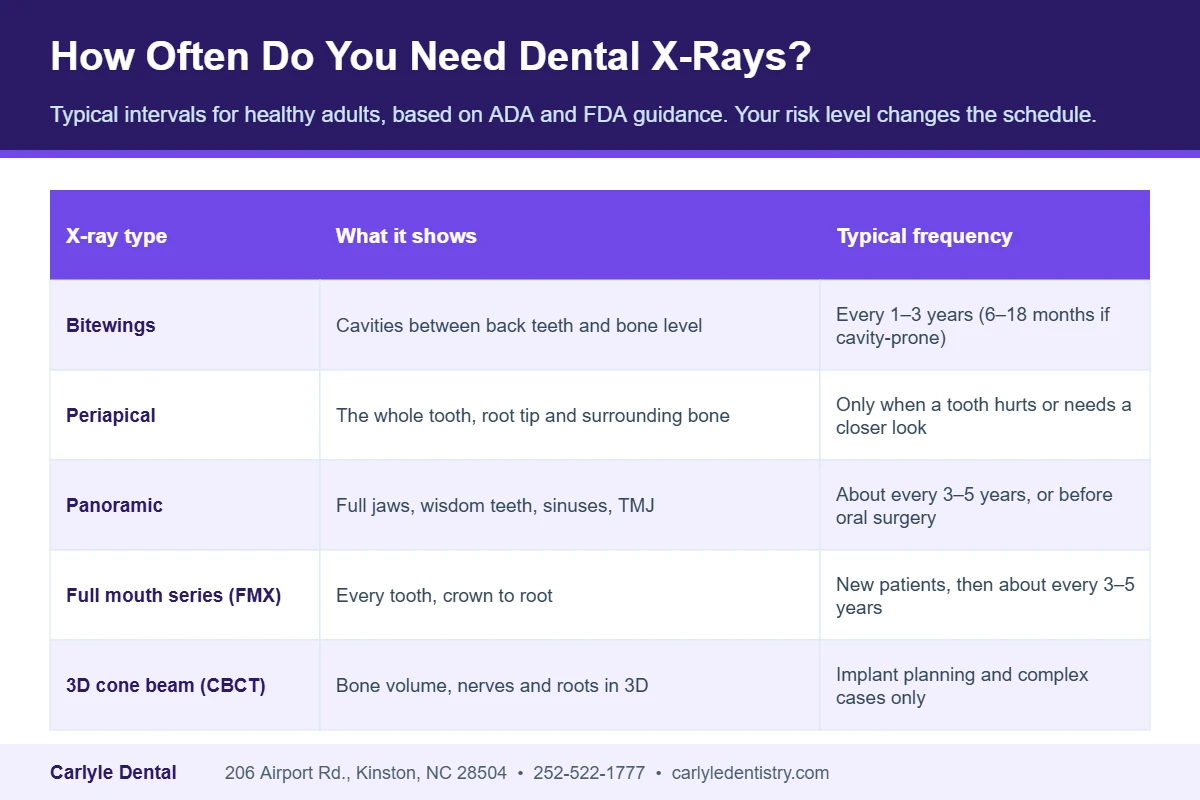Click the 'Panoramic' row label

click(114, 505)
